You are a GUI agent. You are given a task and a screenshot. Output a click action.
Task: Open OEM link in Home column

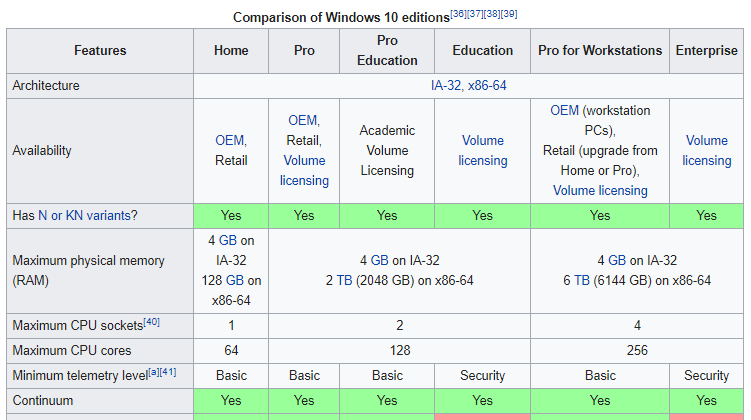point(229,140)
